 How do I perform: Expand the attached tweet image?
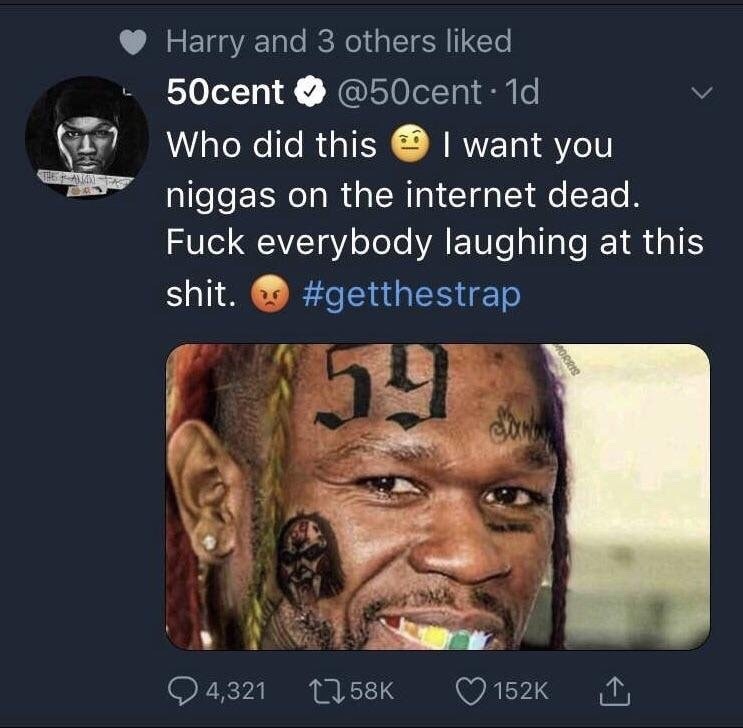tap(437, 496)
